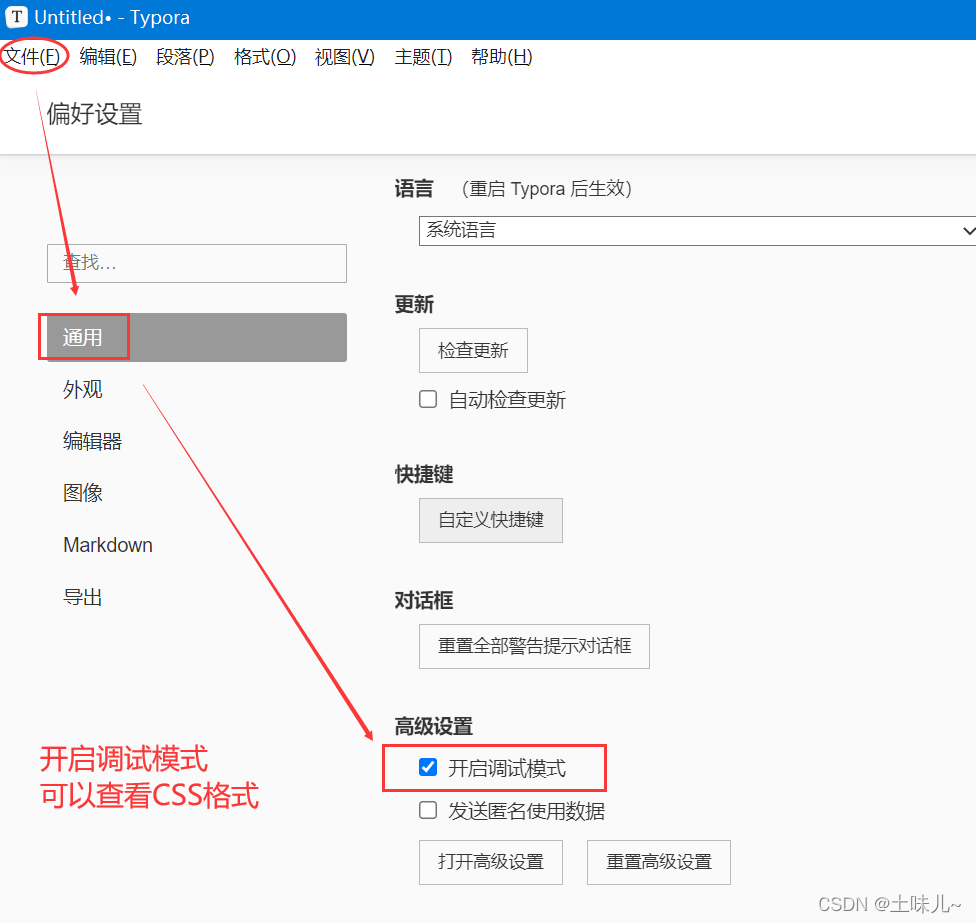Click the 更新 section heading
The image size is (976, 923).
(x=414, y=305)
